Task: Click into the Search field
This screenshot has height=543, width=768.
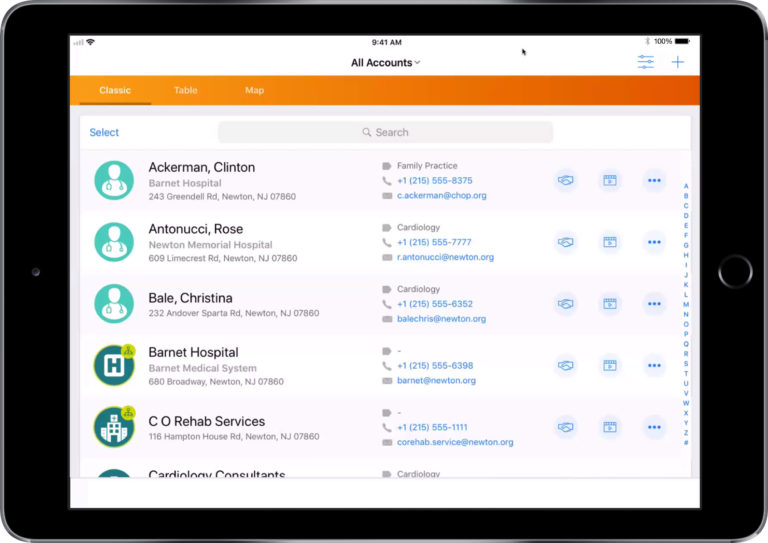Action: [385, 132]
